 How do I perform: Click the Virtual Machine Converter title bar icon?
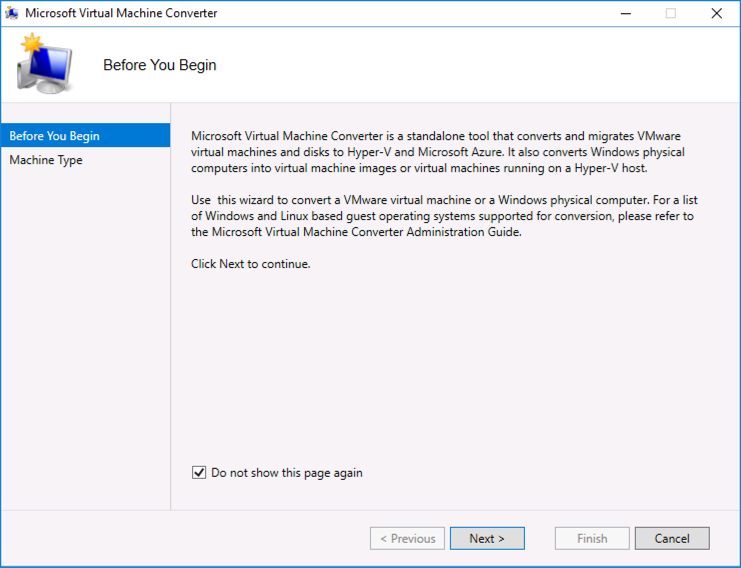pyautogui.click(x=12, y=13)
